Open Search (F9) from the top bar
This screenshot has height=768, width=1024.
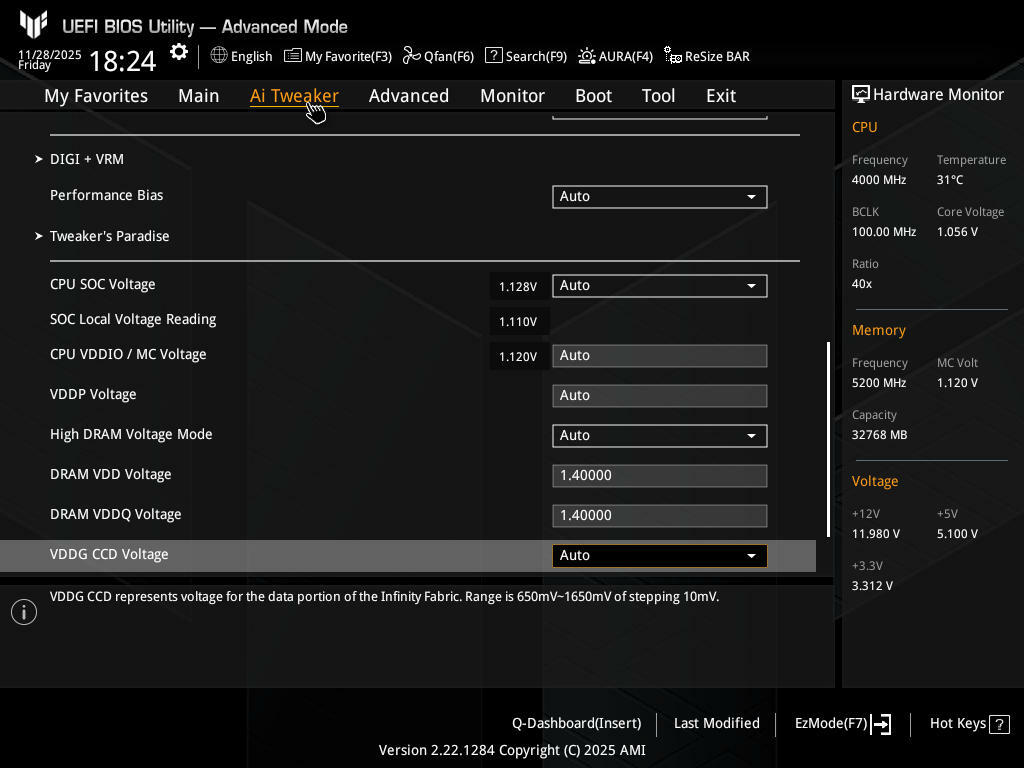pos(493,56)
